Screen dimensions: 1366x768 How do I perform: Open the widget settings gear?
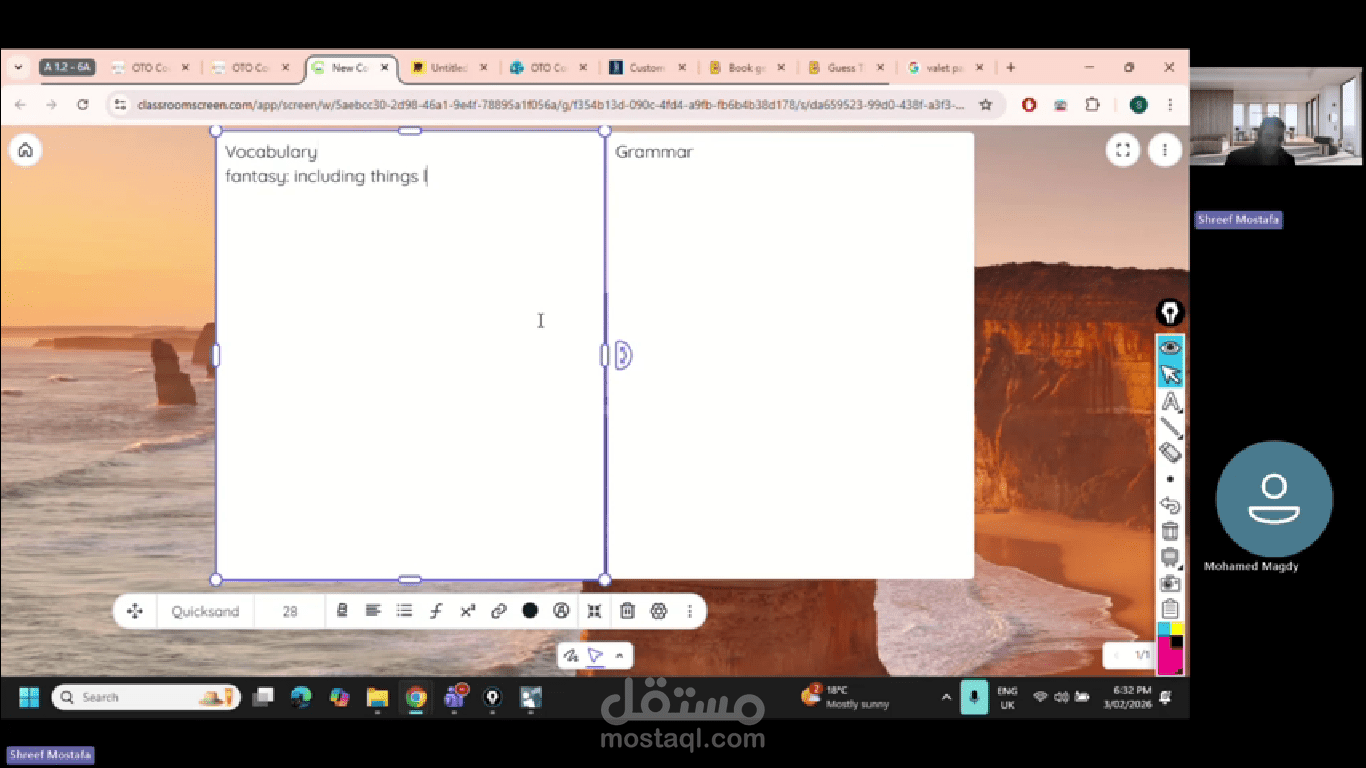pos(658,611)
